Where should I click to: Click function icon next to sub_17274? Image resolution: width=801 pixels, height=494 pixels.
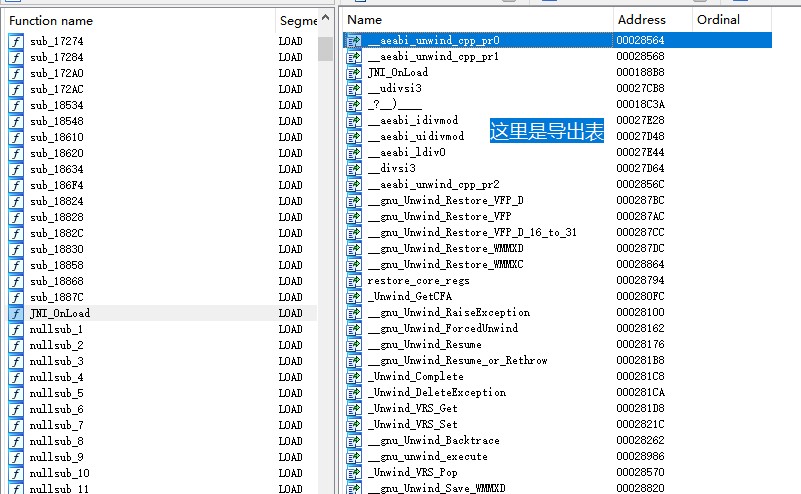(x=16, y=41)
